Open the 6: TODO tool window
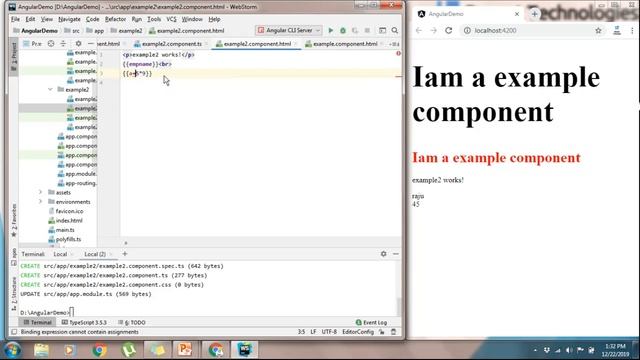 (132, 322)
